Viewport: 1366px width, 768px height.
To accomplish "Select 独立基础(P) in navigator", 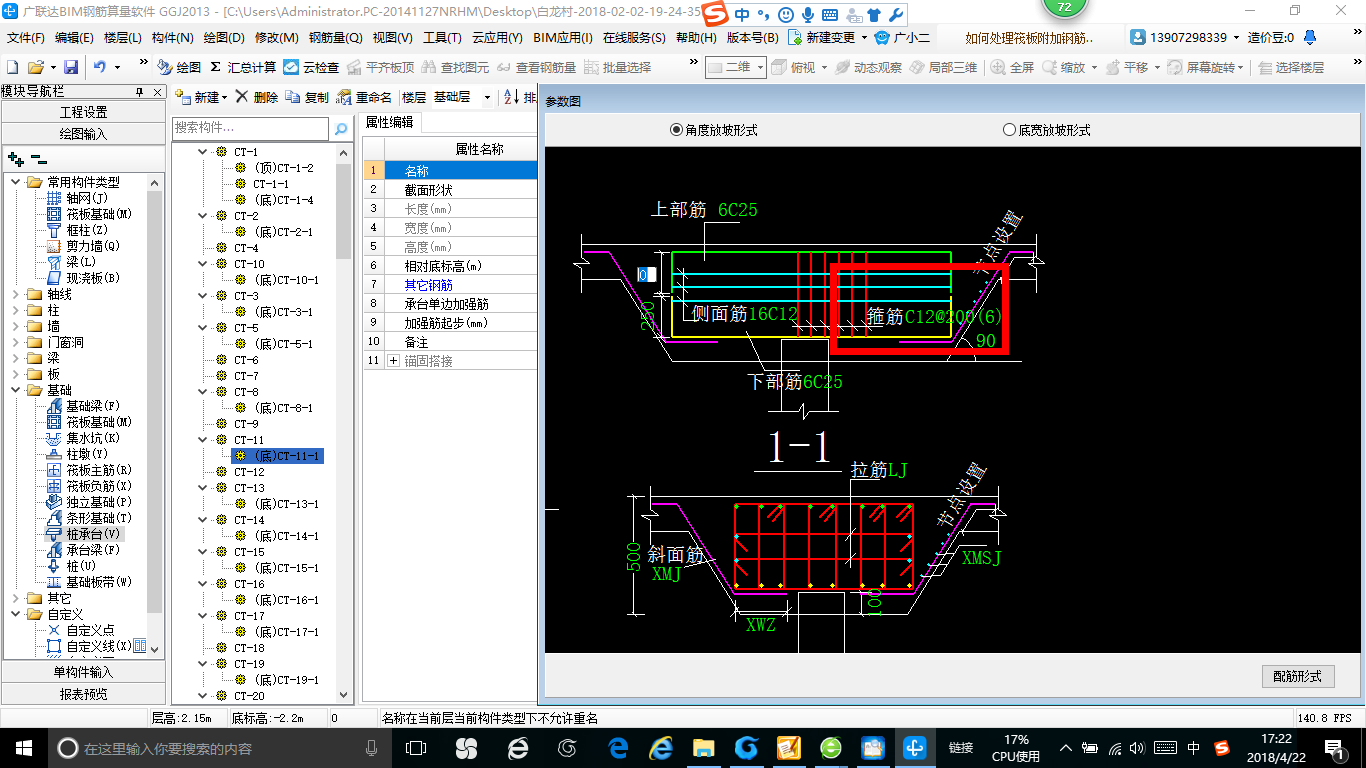I will pos(89,502).
